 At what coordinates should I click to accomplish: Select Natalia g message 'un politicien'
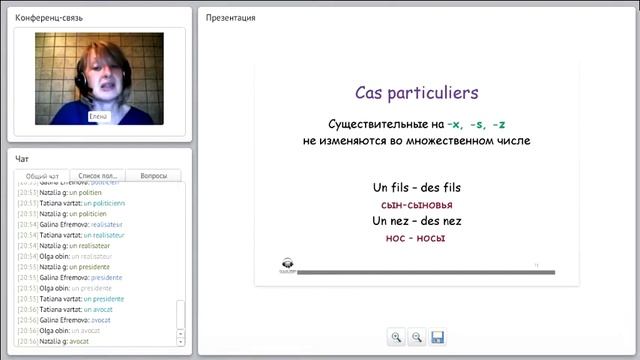coord(62,214)
